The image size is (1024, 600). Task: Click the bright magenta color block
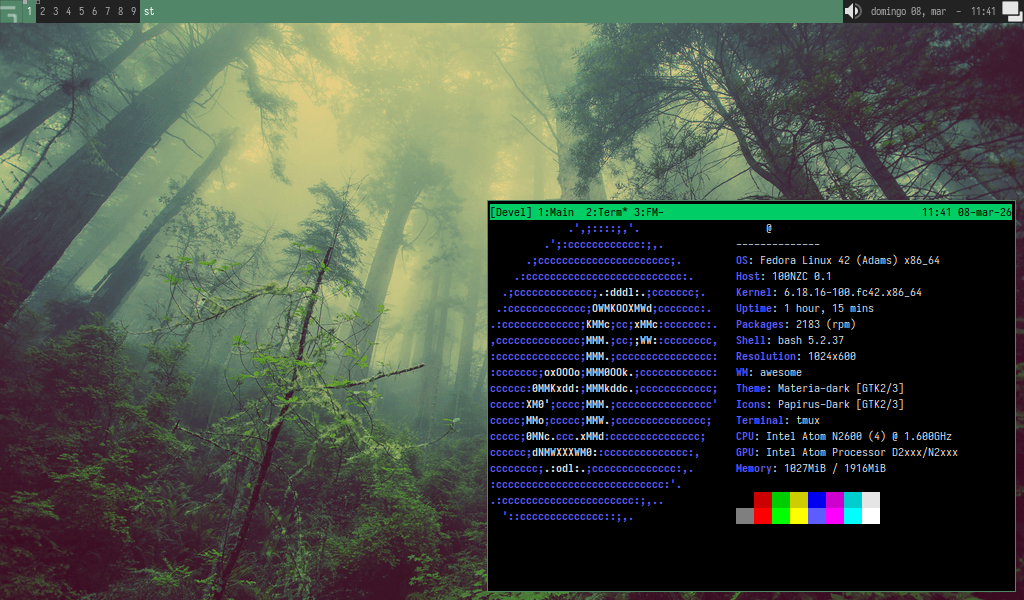pyautogui.click(x=835, y=516)
